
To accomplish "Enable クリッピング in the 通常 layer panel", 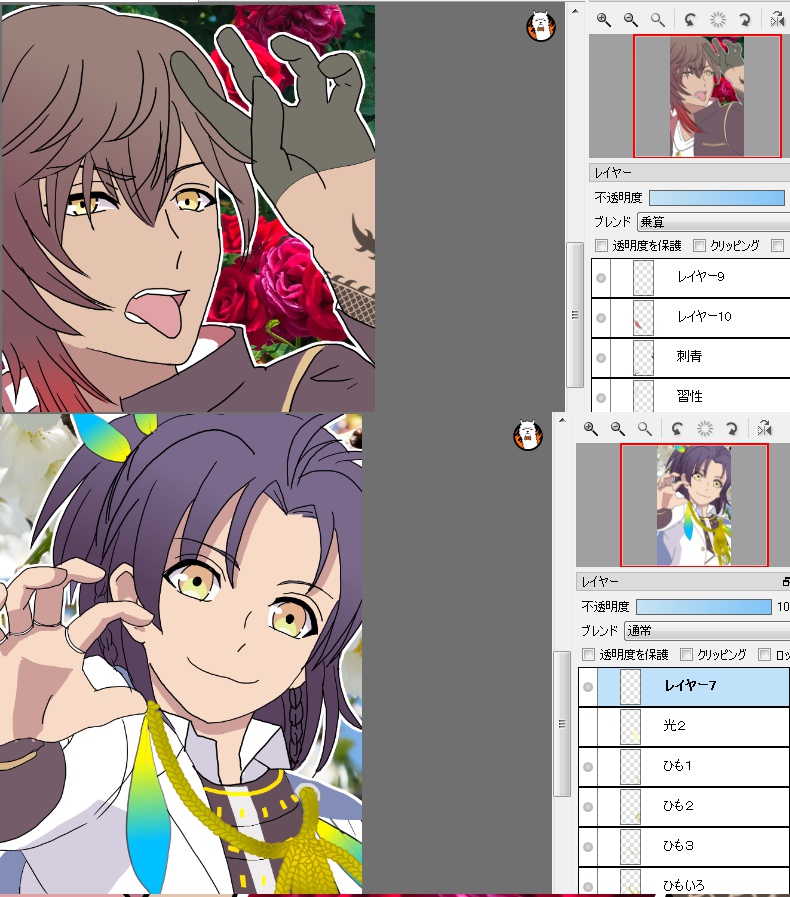I will tap(686, 654).
